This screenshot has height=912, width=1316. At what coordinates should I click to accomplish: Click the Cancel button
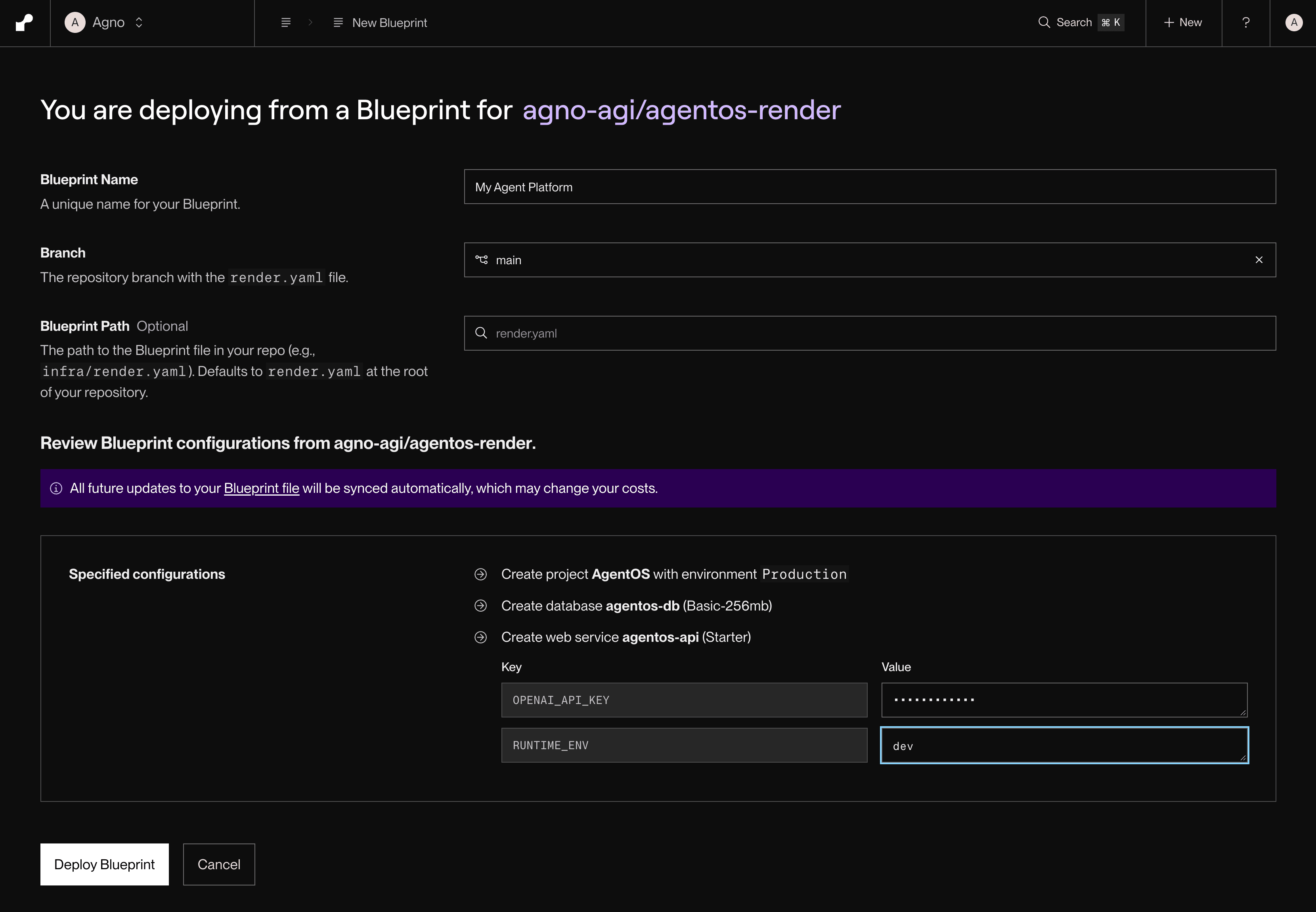pos(219,864)
